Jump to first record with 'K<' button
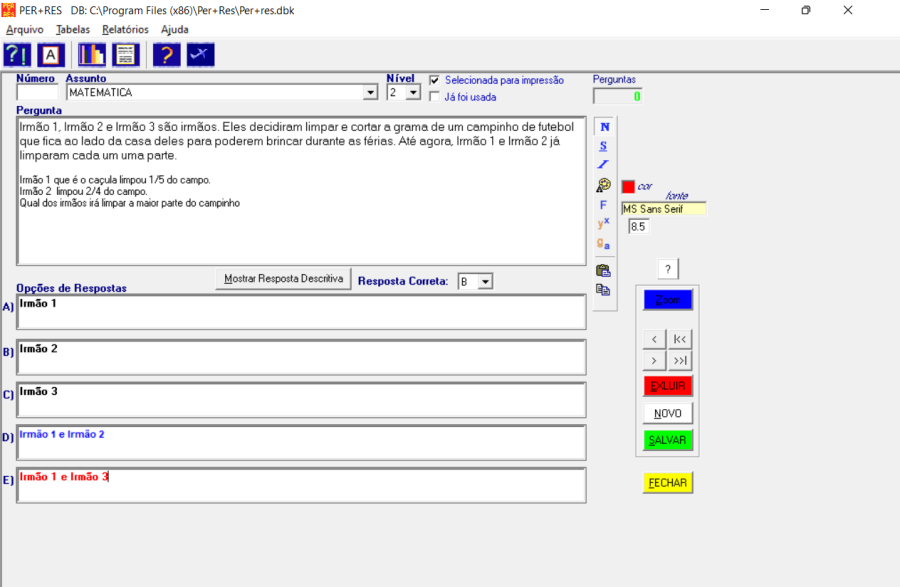 680,340
